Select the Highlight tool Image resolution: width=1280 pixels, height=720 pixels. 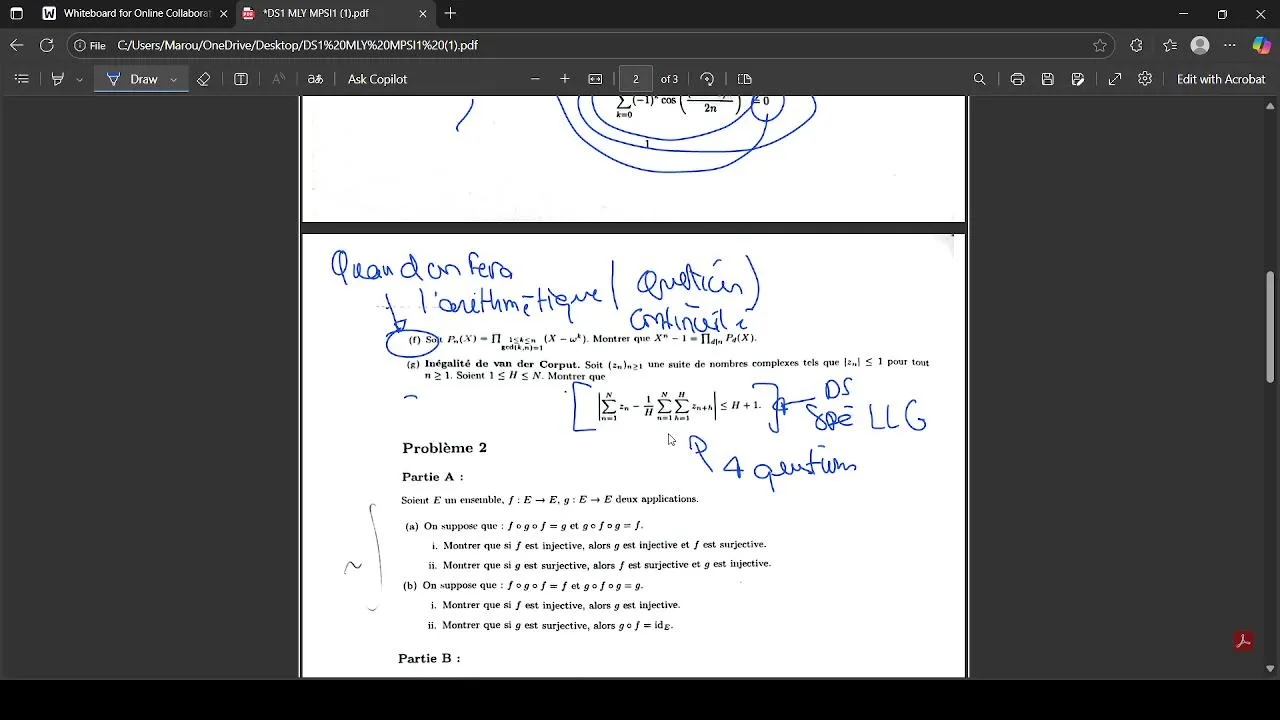(x=58, y=79)
